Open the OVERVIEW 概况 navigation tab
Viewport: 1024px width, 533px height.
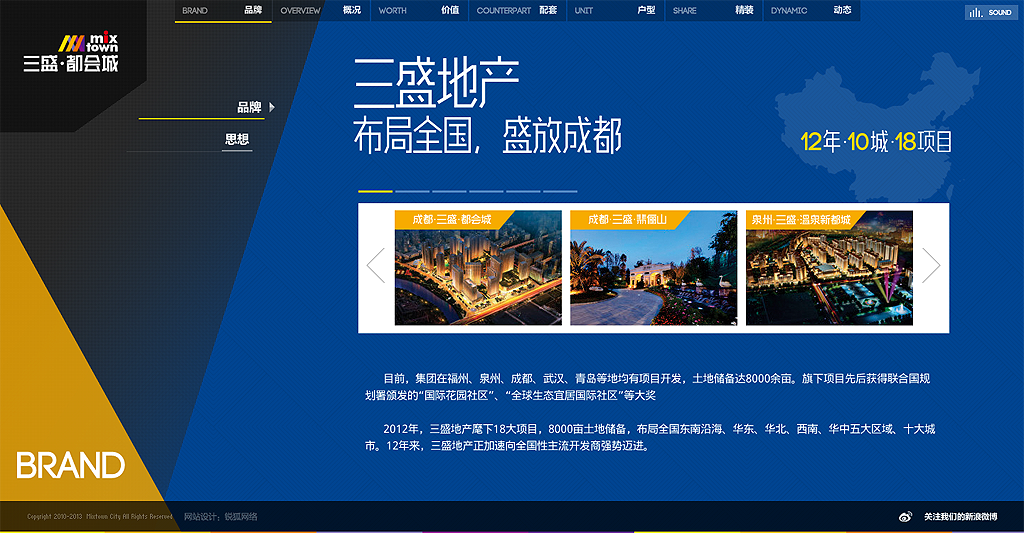click(320, 11)
